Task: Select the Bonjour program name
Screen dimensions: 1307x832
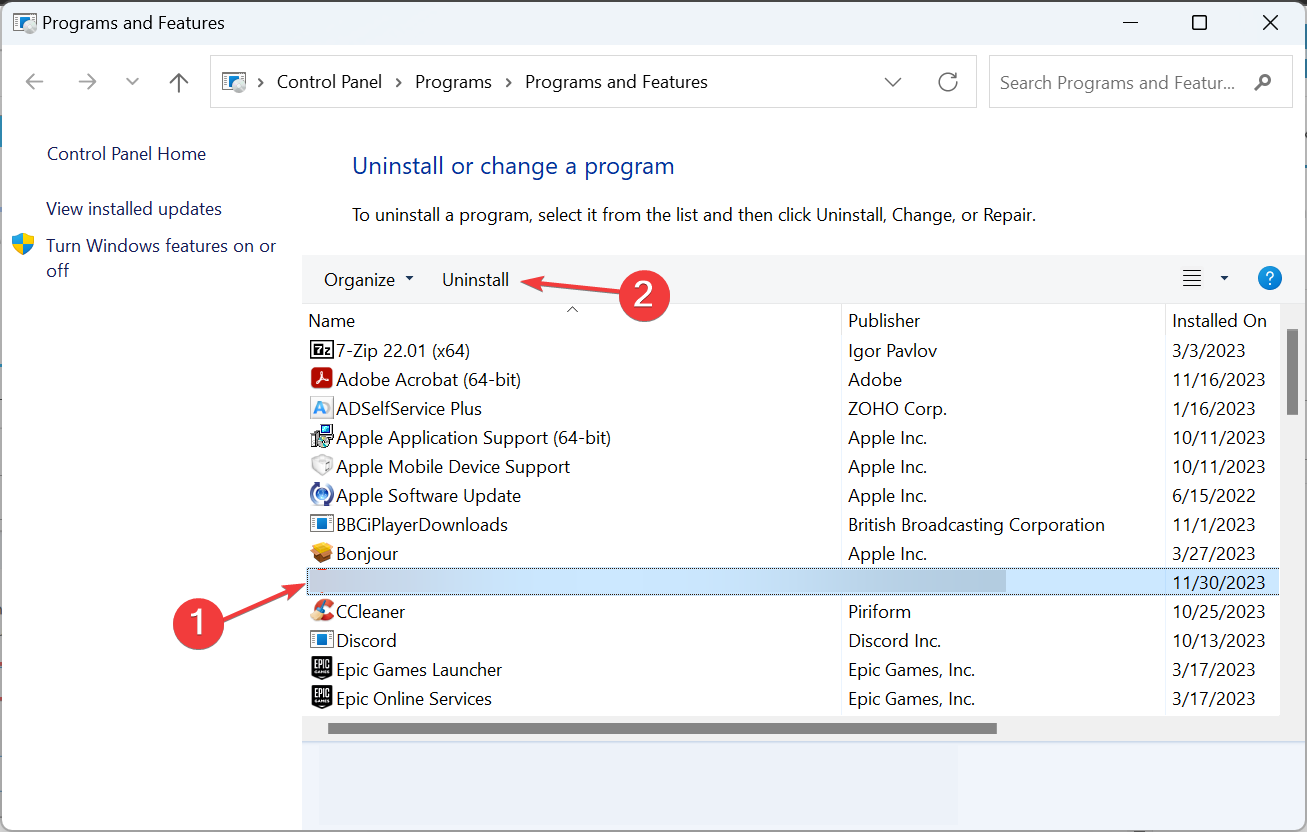Action: [367, 553]
